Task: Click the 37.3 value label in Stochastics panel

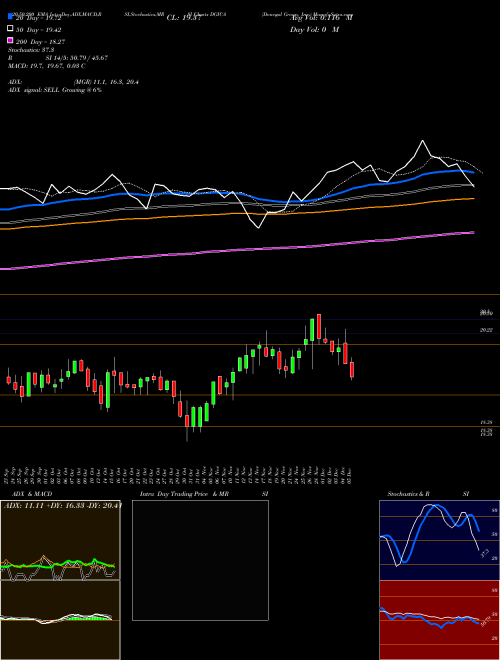Action: pos(485,553)
